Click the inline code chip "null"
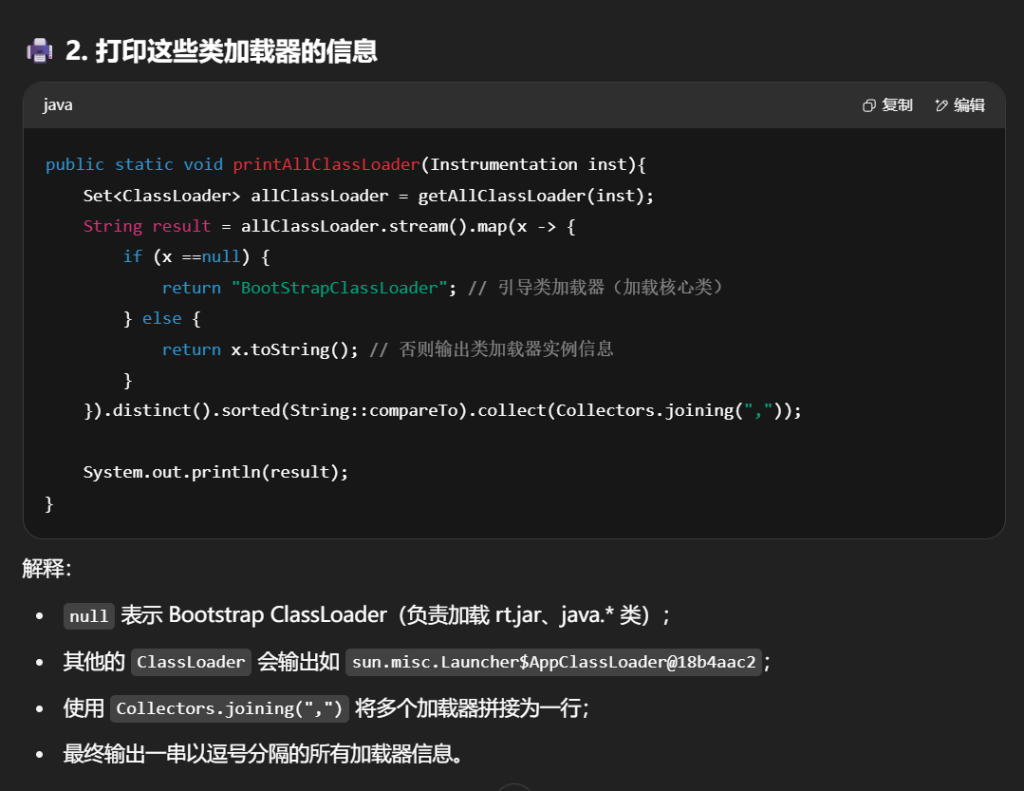The image size is (1024, 791). [89, 616]
